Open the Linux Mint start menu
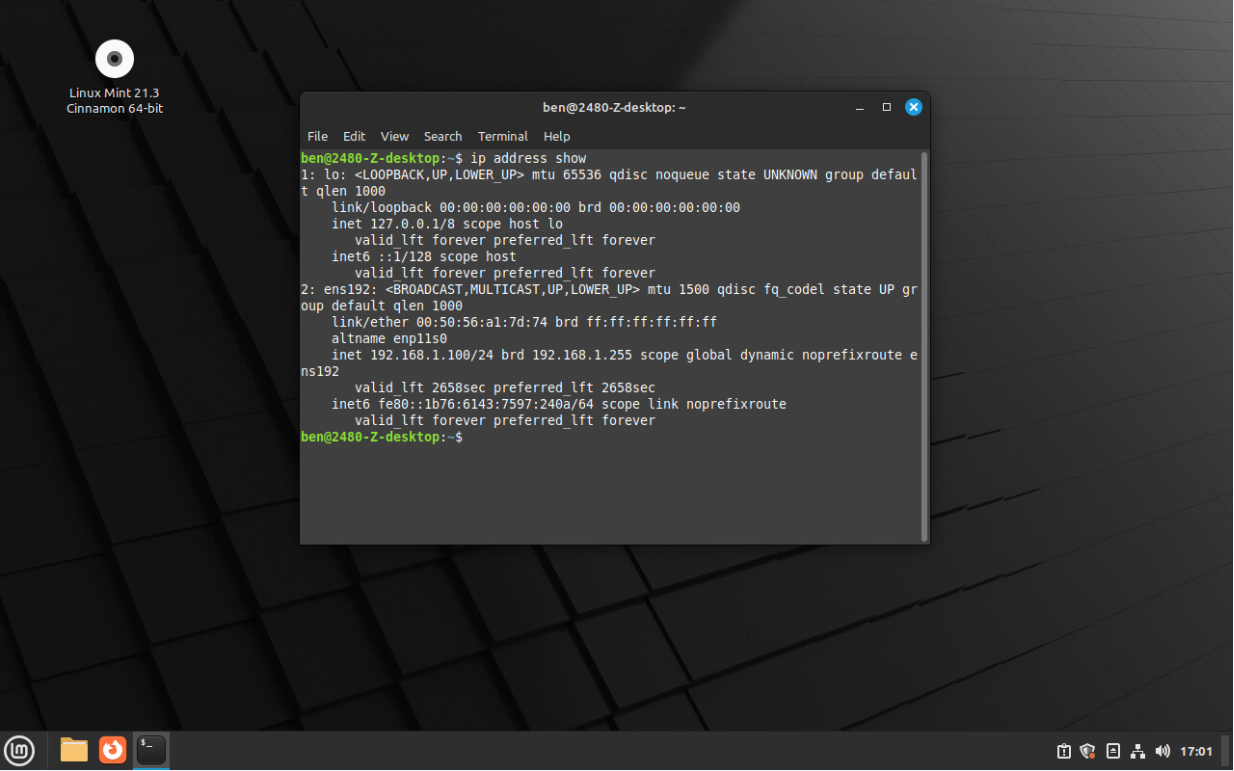Image resolution: width=1234 pixels, height=771 pixels. click(20, 750)
